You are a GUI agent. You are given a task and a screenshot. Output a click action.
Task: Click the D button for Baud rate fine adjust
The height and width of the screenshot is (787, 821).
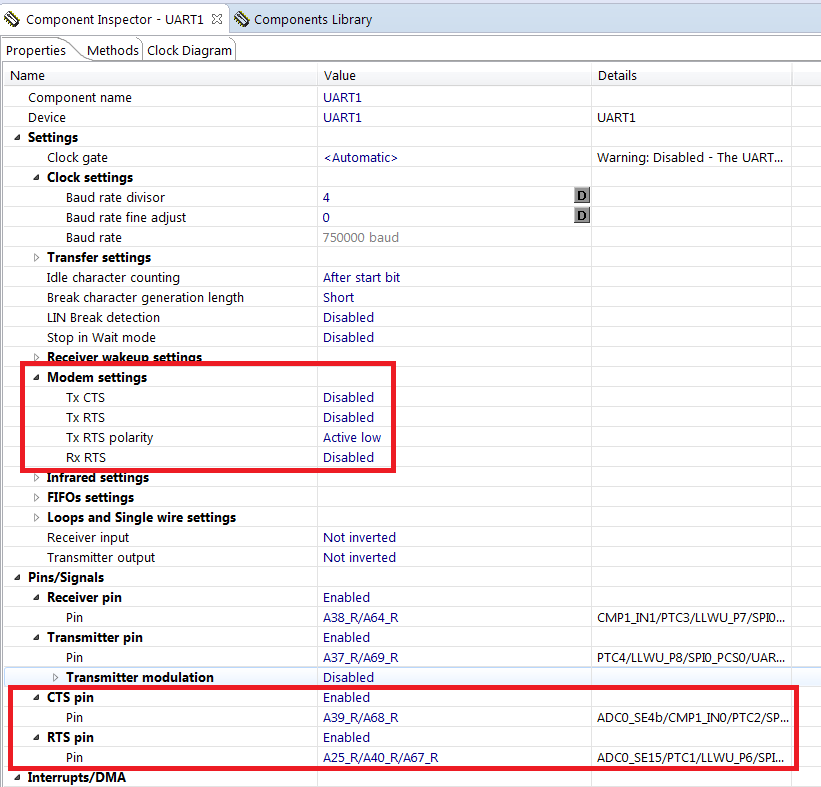click(582, 215)
